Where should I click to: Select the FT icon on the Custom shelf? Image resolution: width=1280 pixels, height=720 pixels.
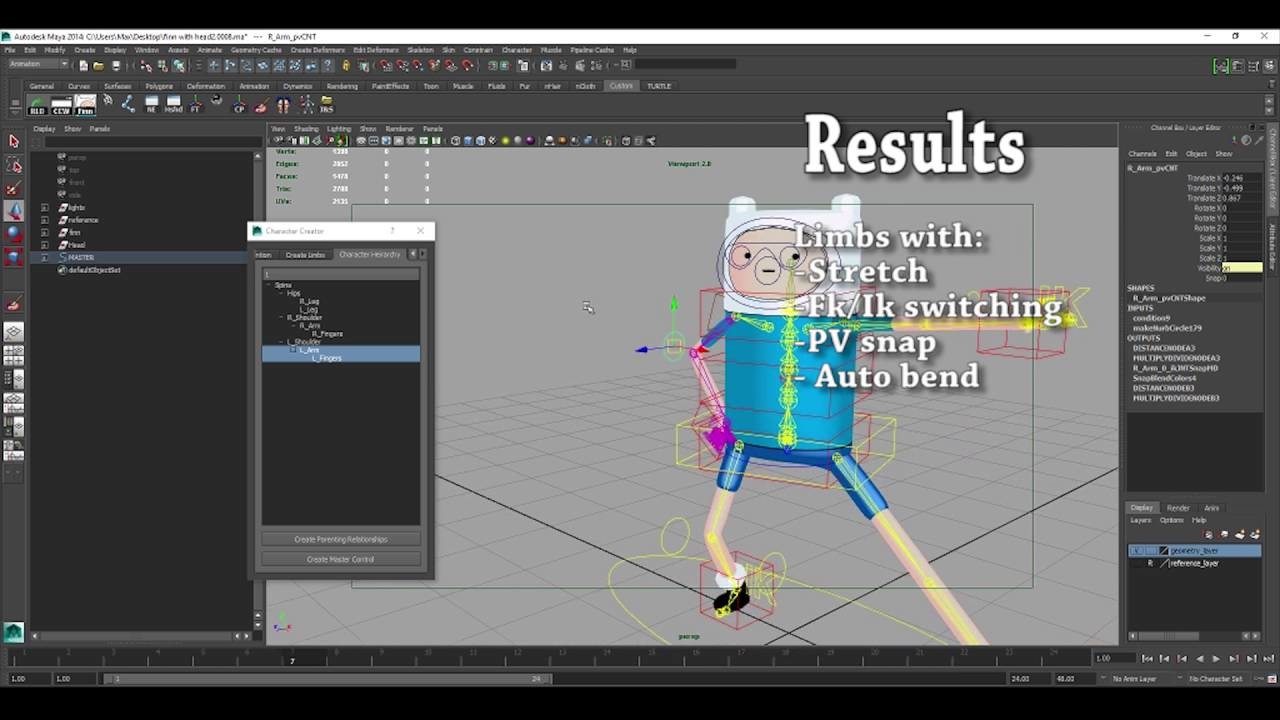pyautogui.click(x=196, y=106)
